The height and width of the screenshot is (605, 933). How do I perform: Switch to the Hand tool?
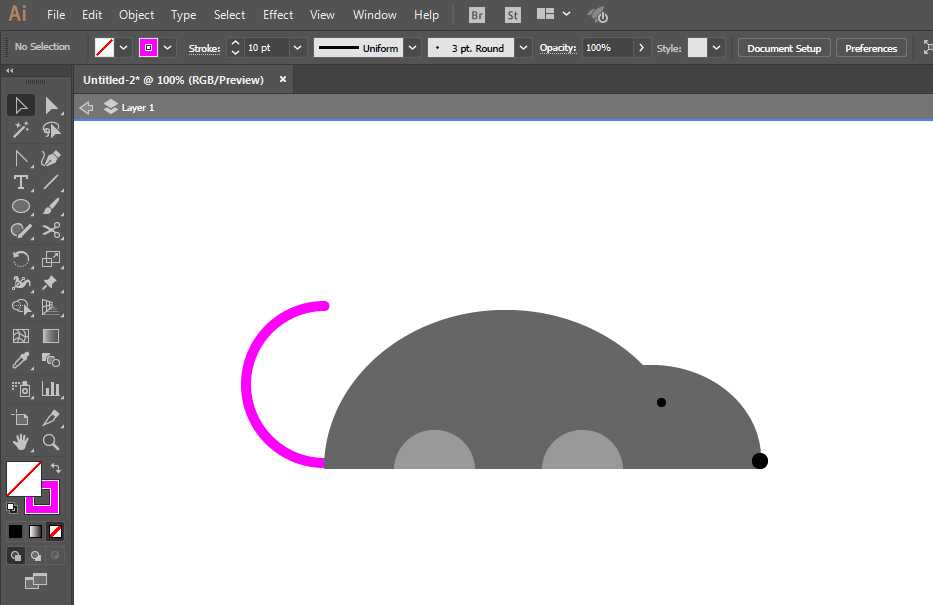pyautogui.click(x=20, y=441)
